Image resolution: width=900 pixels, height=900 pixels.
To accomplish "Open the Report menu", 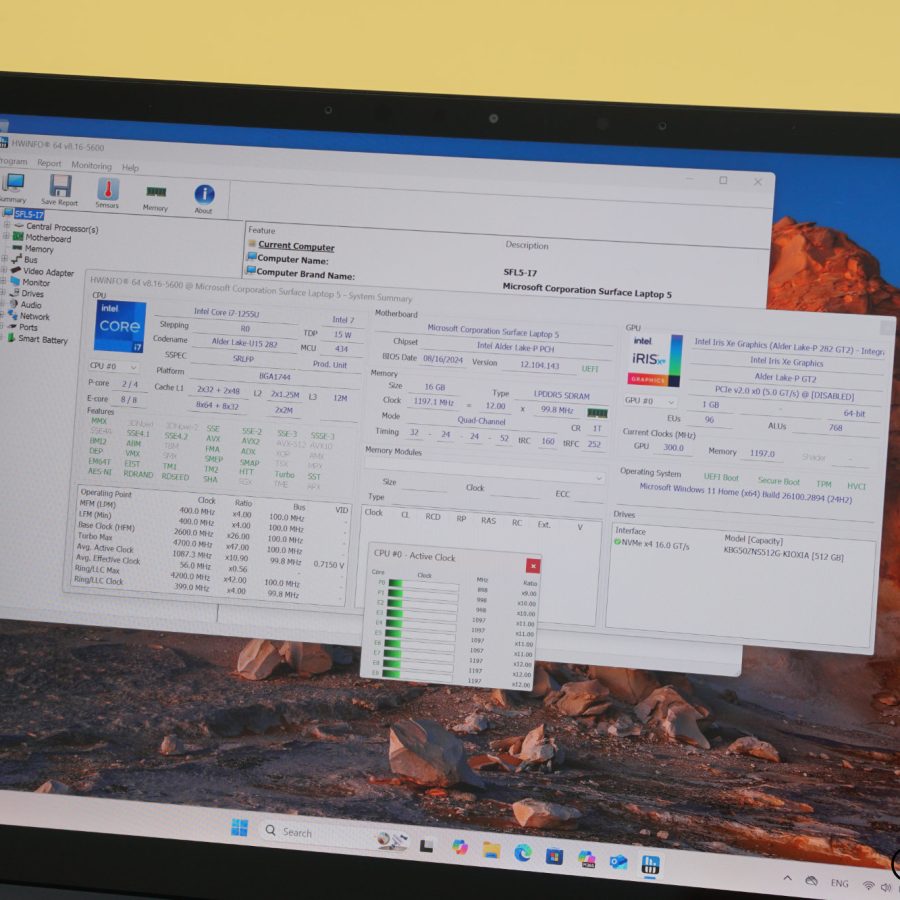I will (49, 163).
